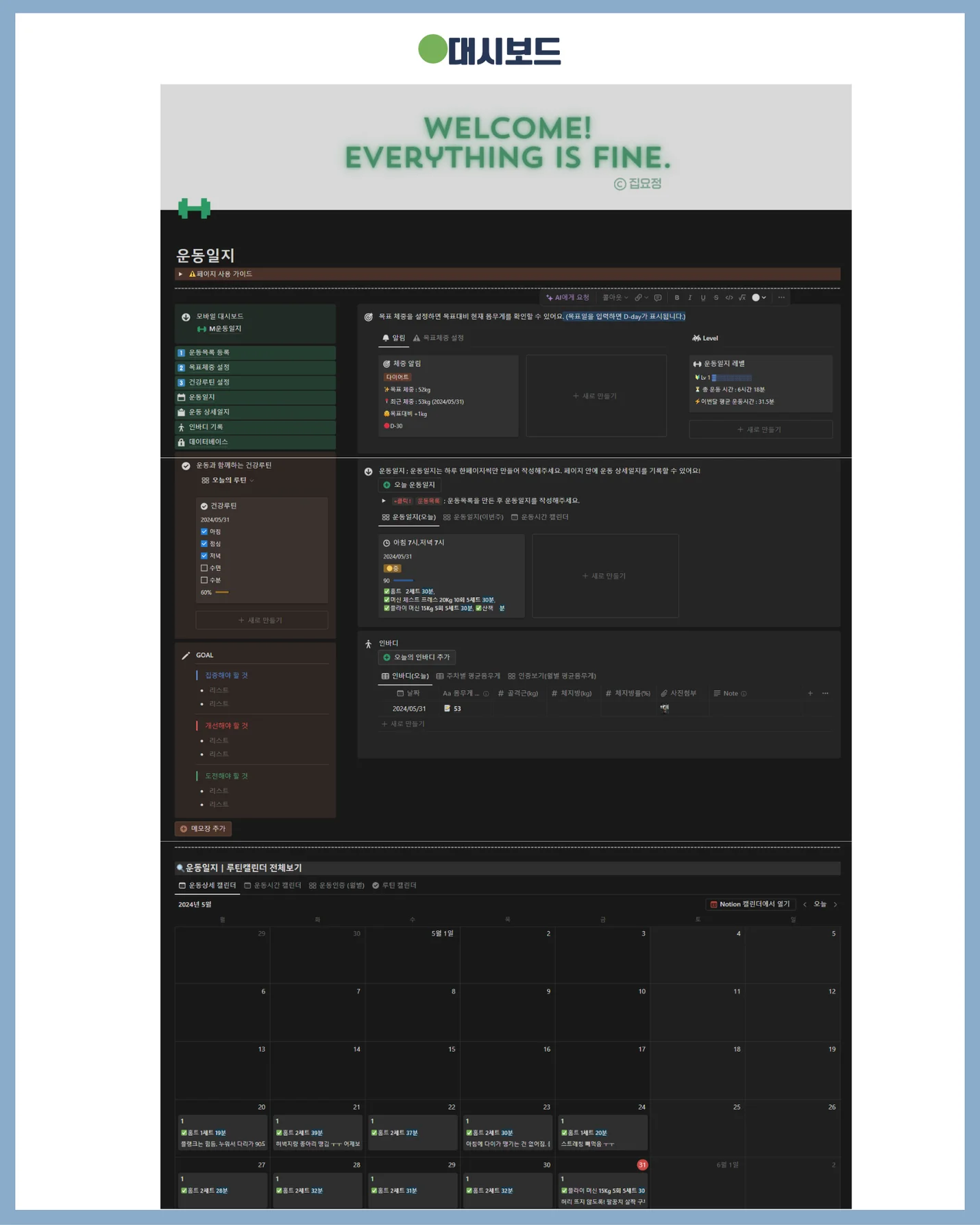Screen dimensions: 980x1225
Task: Open 목표체중 설정 step 2 link
Action: click(x=256, y=367)
